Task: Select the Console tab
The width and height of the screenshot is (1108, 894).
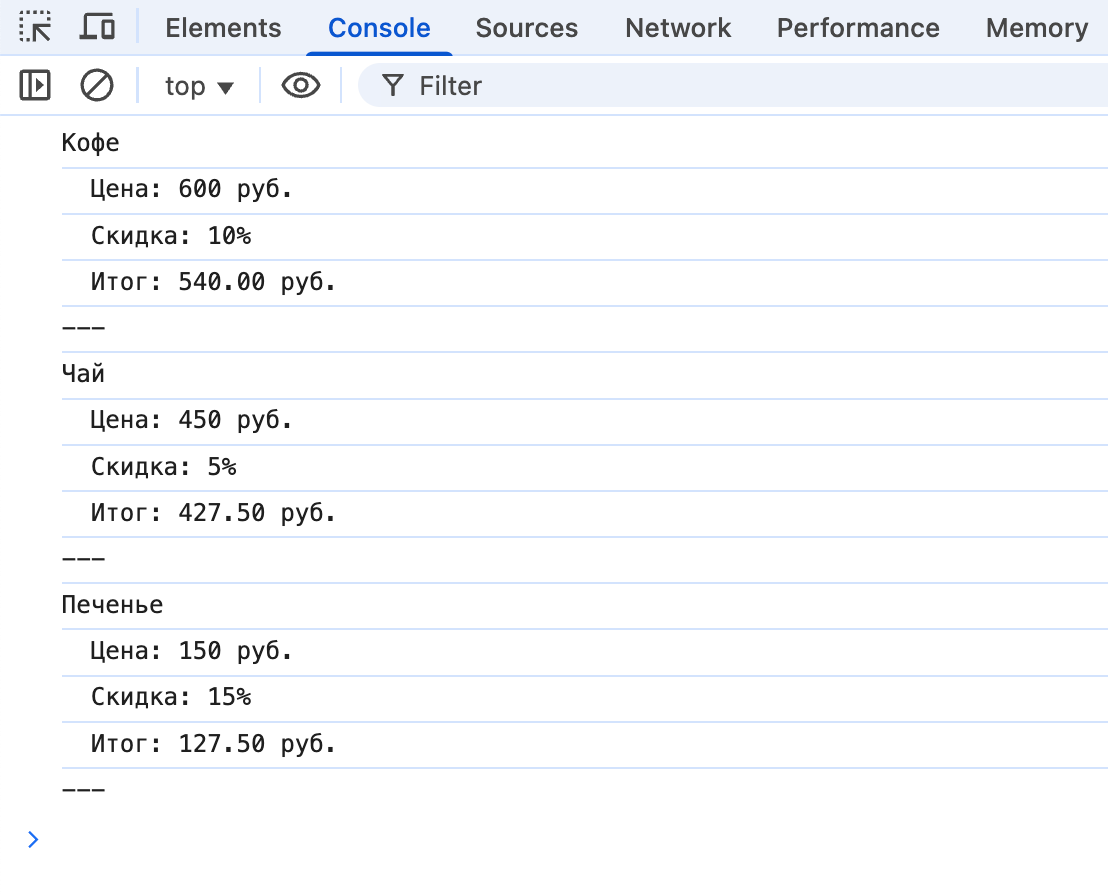Action: point(379,28)
